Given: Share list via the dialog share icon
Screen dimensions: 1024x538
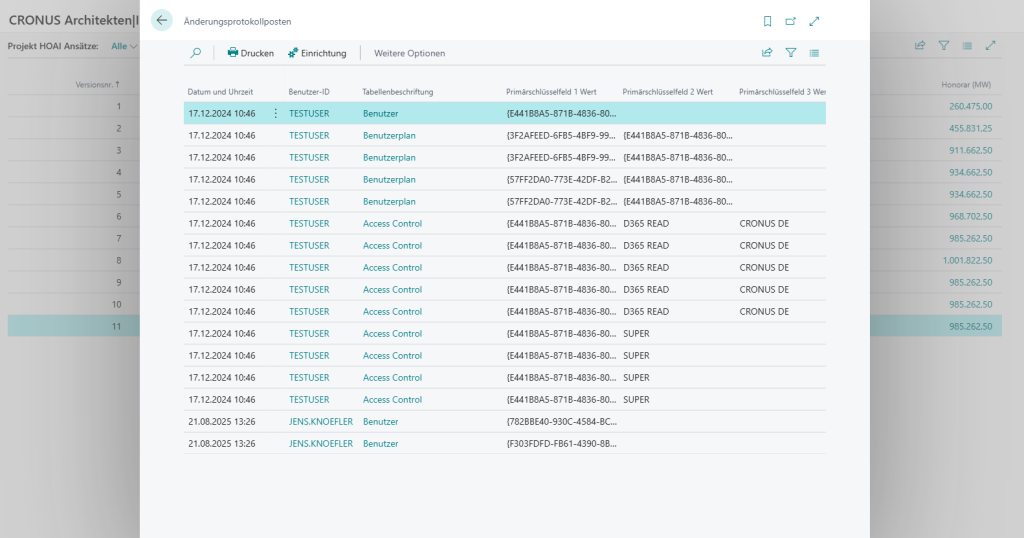Looking at the screenshot, I should point(767,53).
